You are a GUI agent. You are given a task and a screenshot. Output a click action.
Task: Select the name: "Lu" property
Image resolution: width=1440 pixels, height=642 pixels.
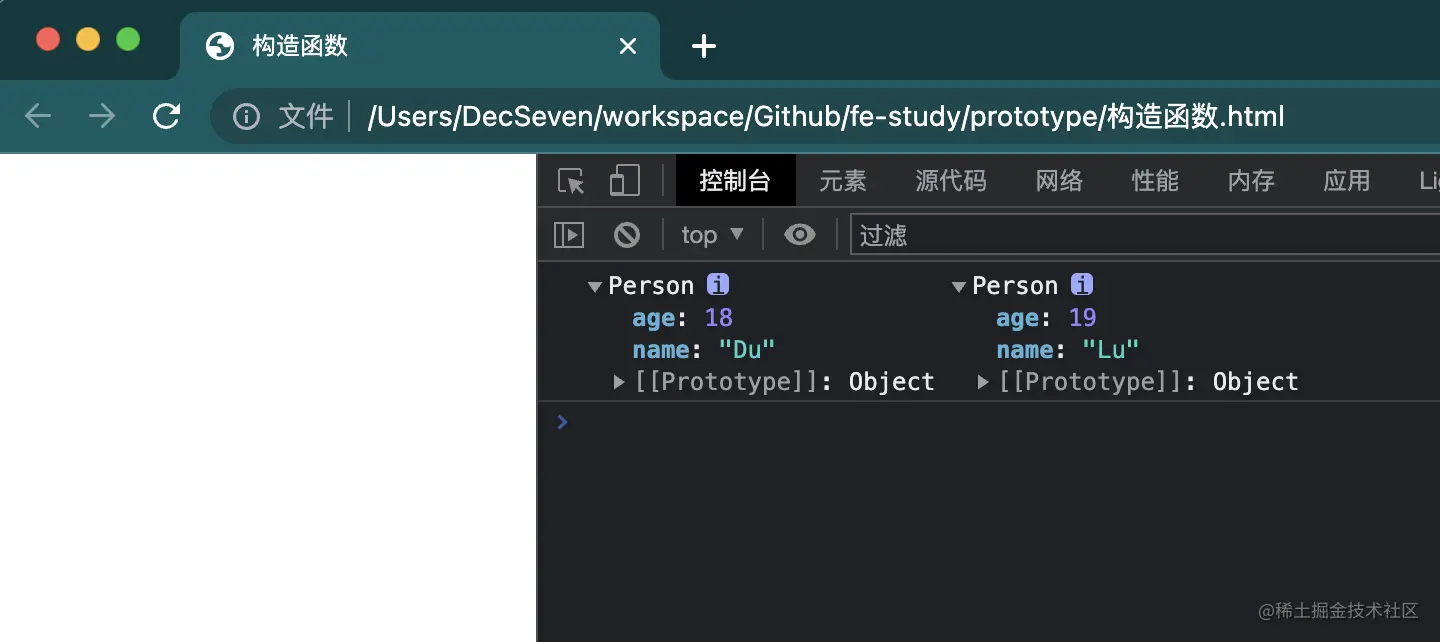(x=1068, y=350)
